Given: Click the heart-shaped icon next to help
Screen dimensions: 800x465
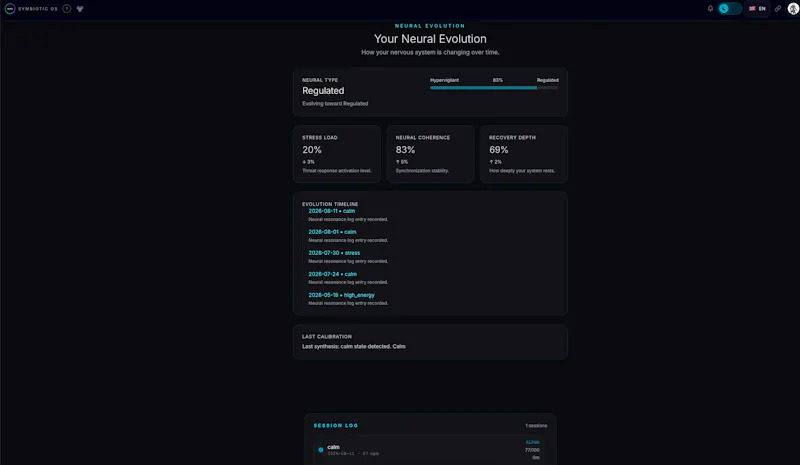Looking at the screenshot, I should pyautogui.click(x=80, y=9).
